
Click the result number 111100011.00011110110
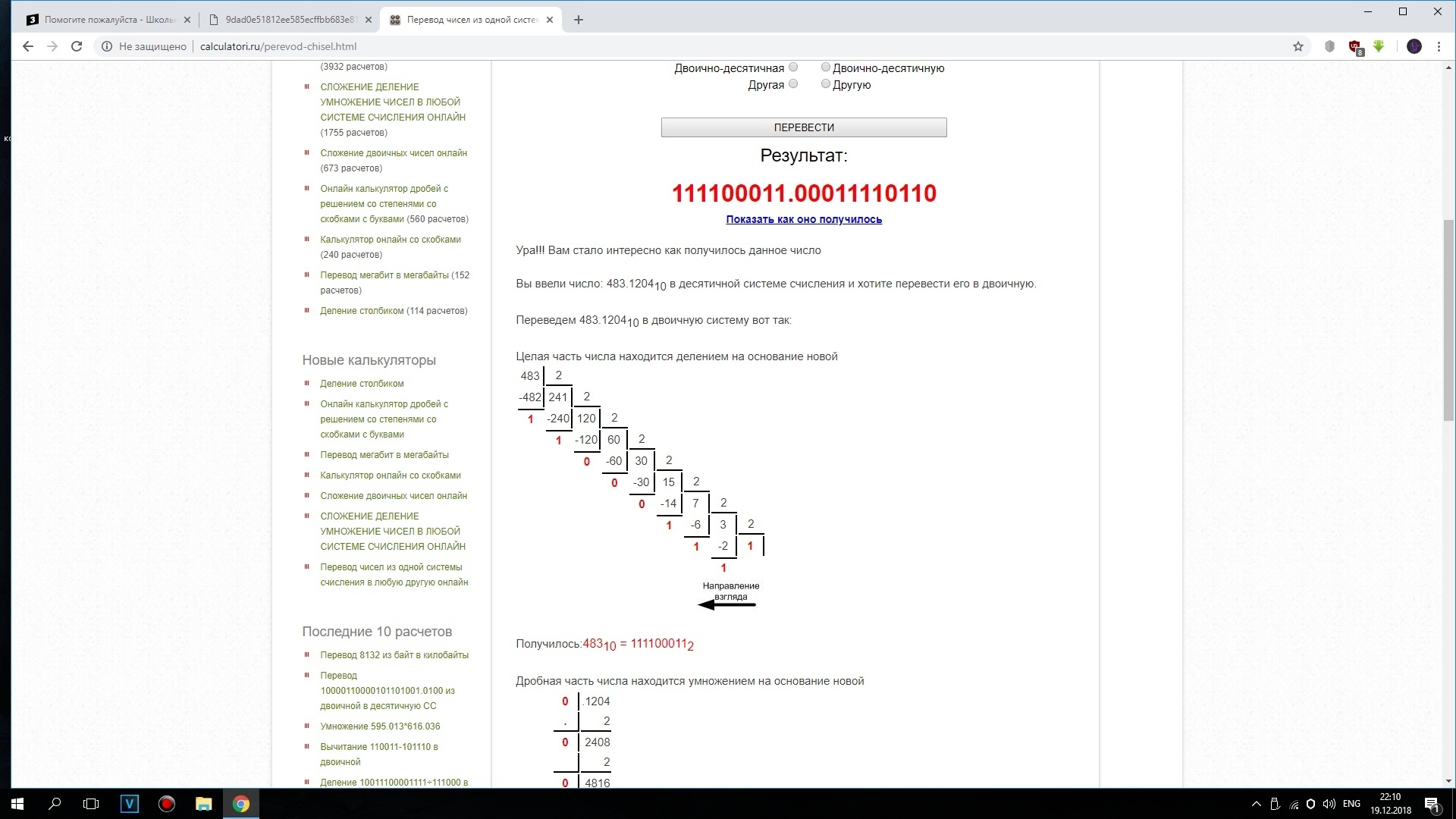[x=804, y=193]
